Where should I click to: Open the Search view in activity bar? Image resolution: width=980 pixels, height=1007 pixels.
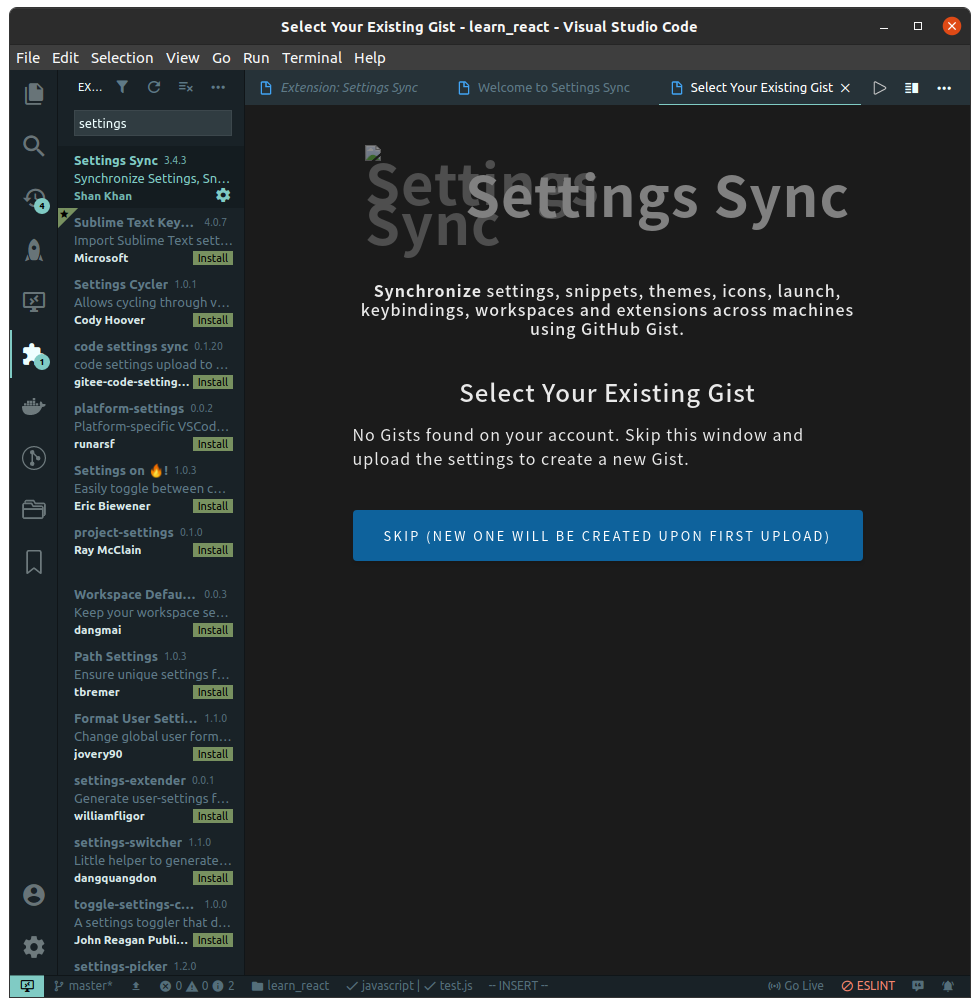33,146
